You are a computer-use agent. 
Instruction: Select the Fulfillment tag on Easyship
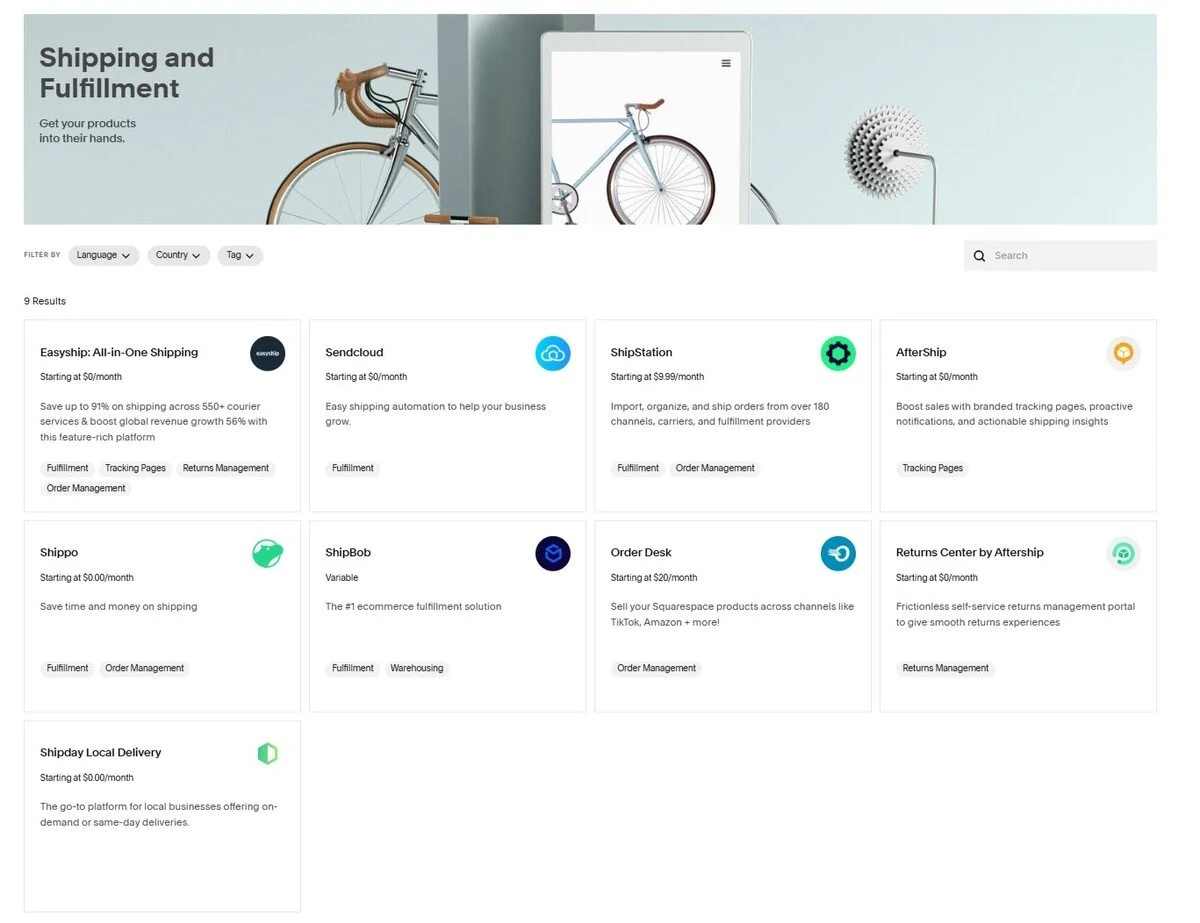66,467
